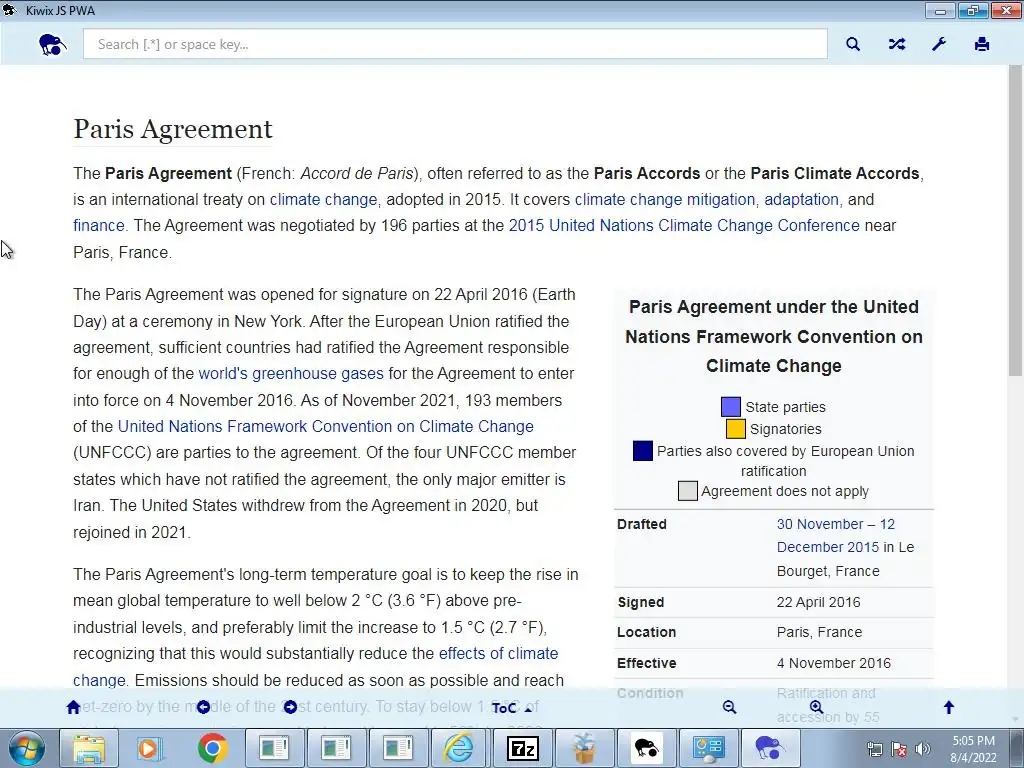Click the Kiwix bird logo icon
The image size is (1024, 768).
coord(52,44)
